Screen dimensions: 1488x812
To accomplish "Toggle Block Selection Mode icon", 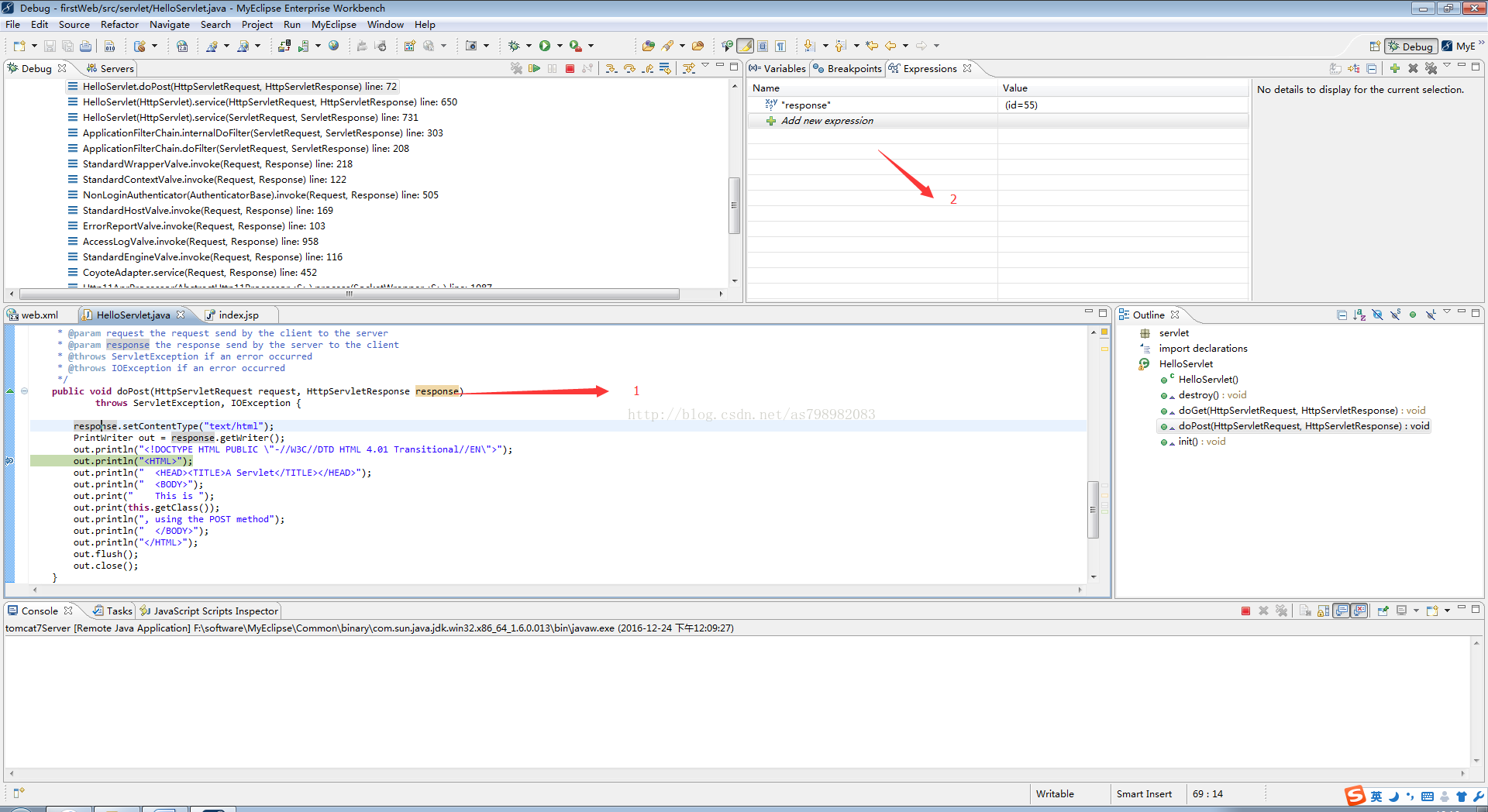I will (x=763, y=46).
